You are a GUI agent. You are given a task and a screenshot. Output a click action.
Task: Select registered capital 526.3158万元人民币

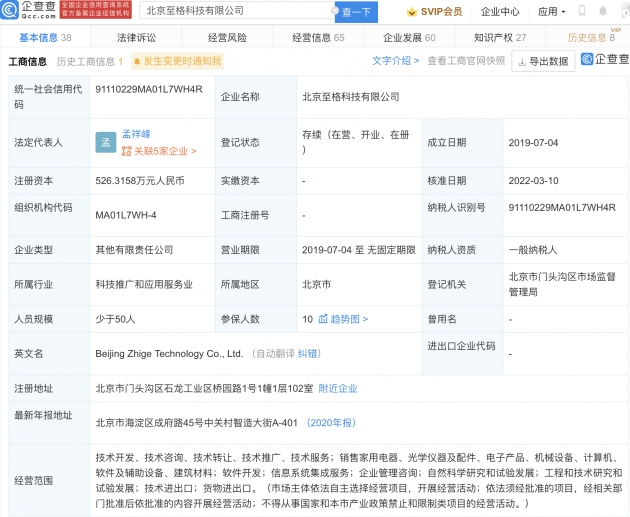point(140,181)
